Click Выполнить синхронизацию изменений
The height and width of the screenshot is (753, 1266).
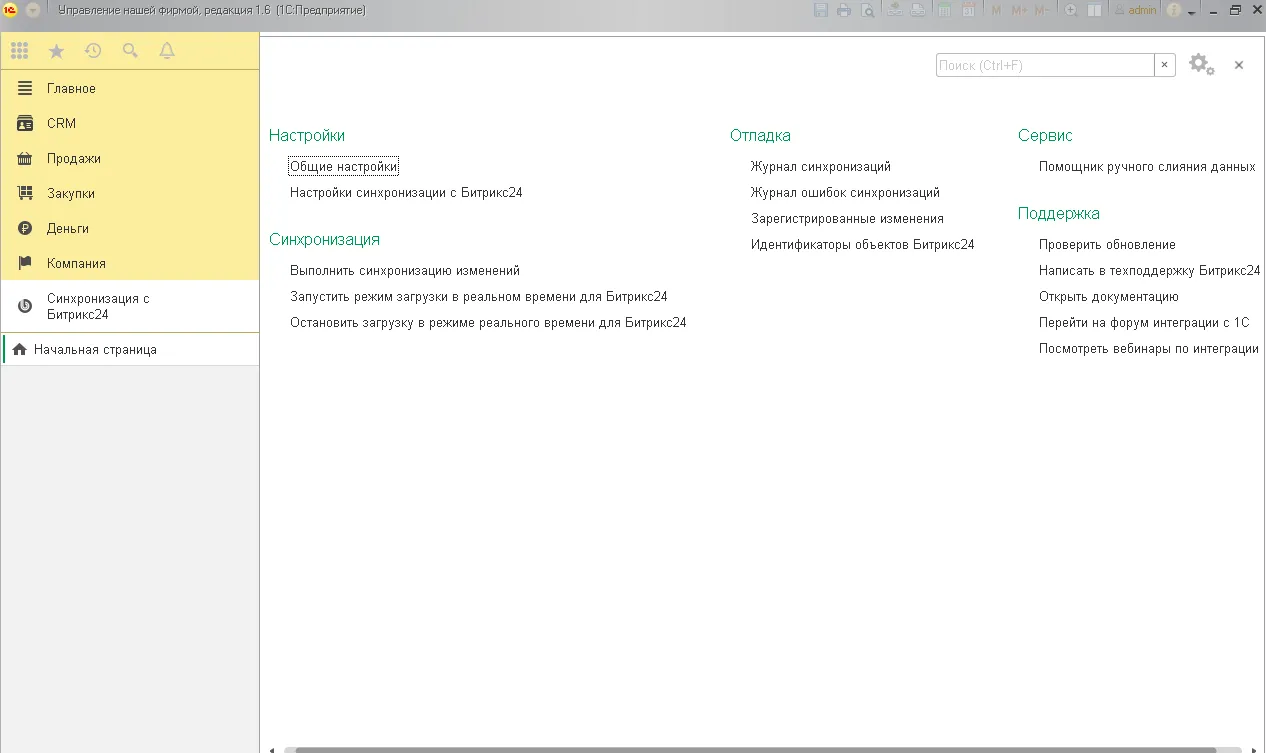pos(404,271)
